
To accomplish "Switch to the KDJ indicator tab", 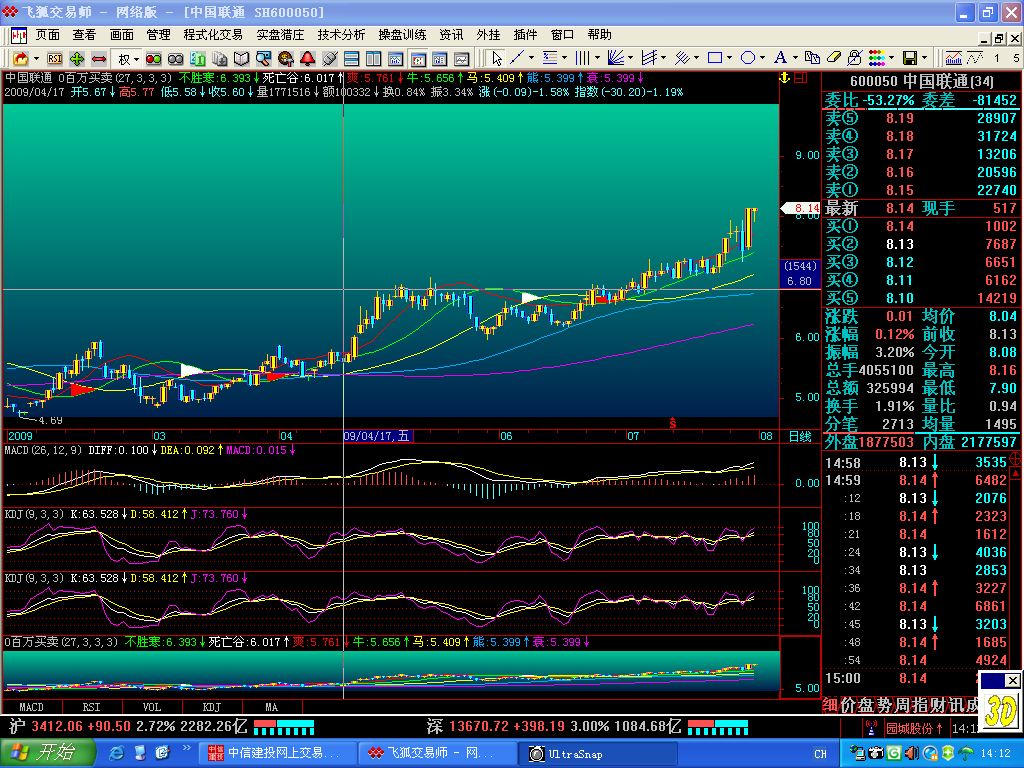I will coord(212,707).
